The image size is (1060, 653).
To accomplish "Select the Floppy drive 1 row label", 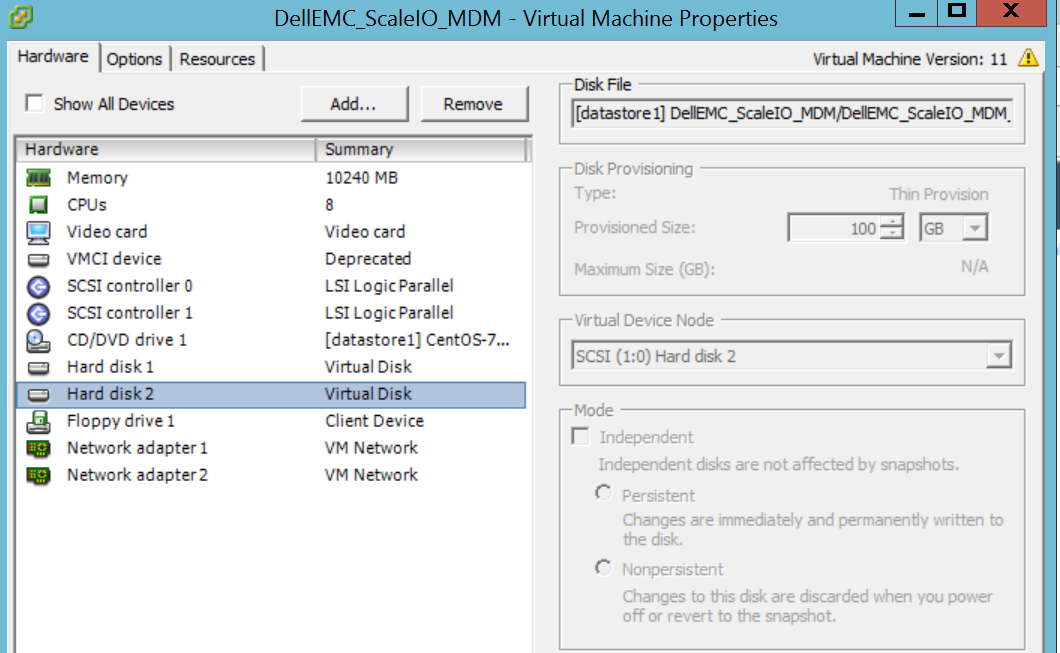I will [120, 421].
